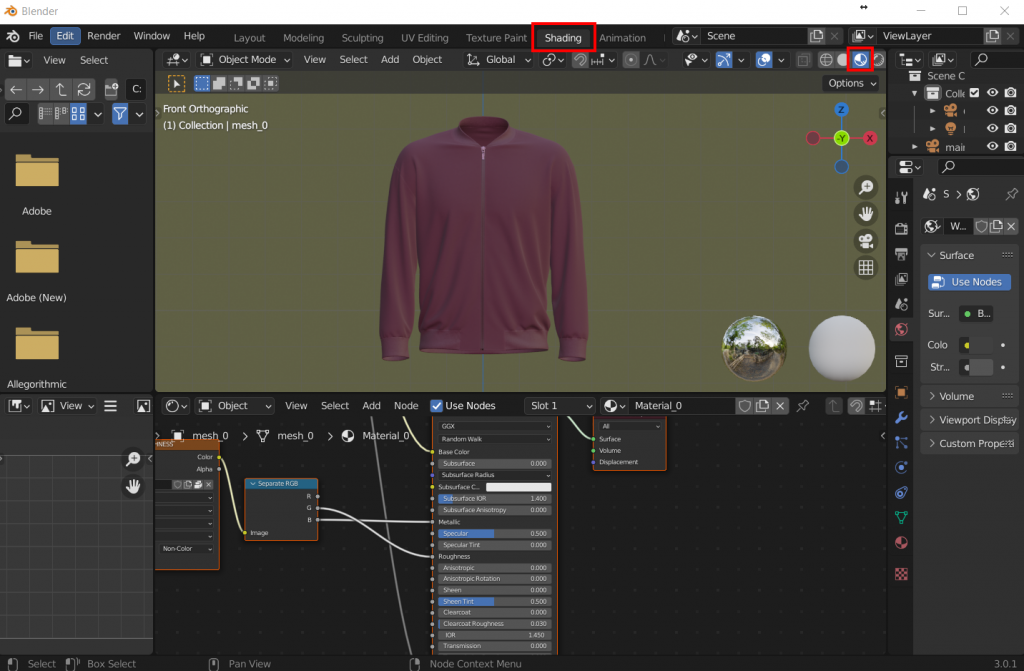The width and height of the screenshot is (1024, 671).
Task: Switch orthographic/perspective grid gizmo in viewport
Action: [866, 267]
